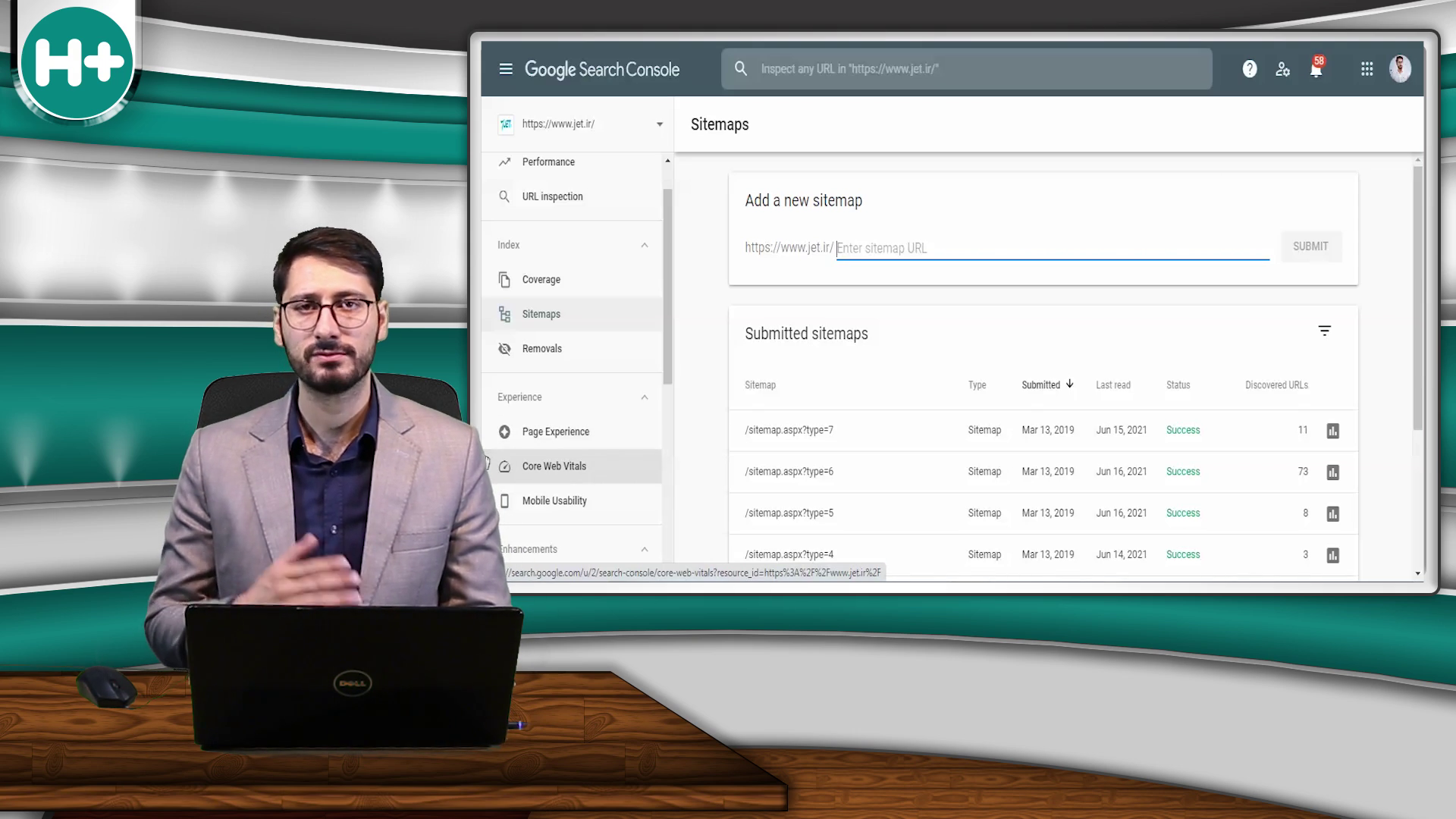Open the hamburger main menu
Viewport: 1456px width, 819px height.
tap(506, 69)
